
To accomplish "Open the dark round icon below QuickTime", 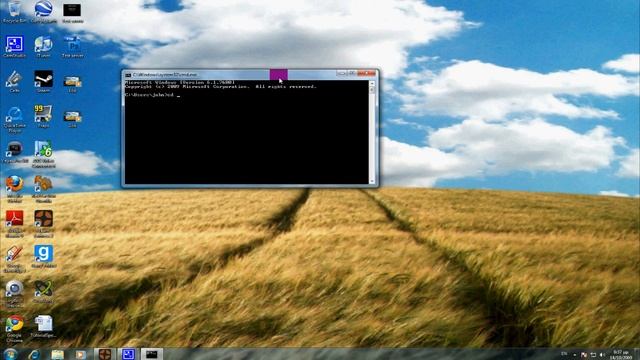I will pos(15,152).
